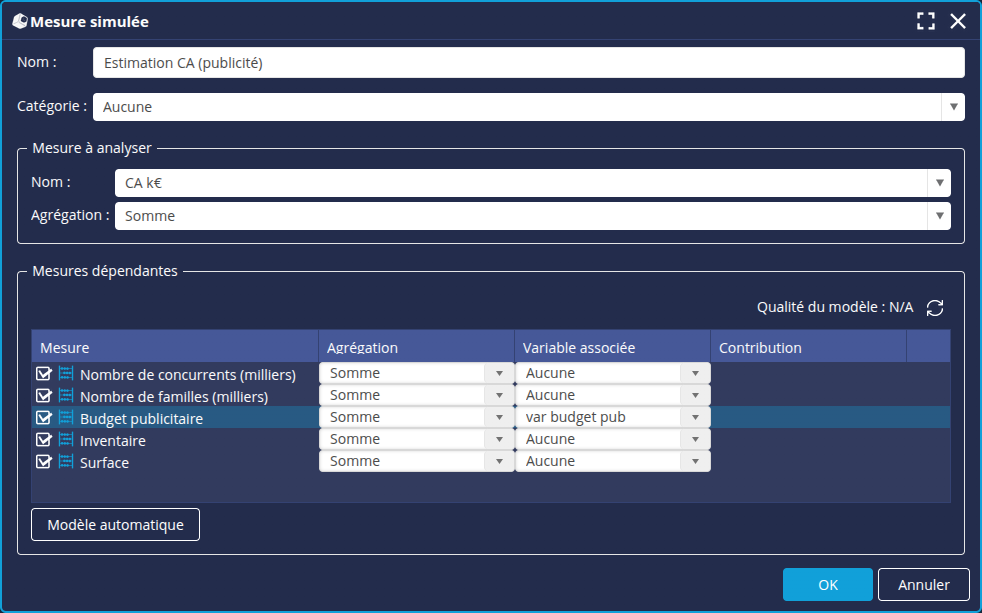Click the Nom text field
Viewport: 982px width, 613px height.
528,63
